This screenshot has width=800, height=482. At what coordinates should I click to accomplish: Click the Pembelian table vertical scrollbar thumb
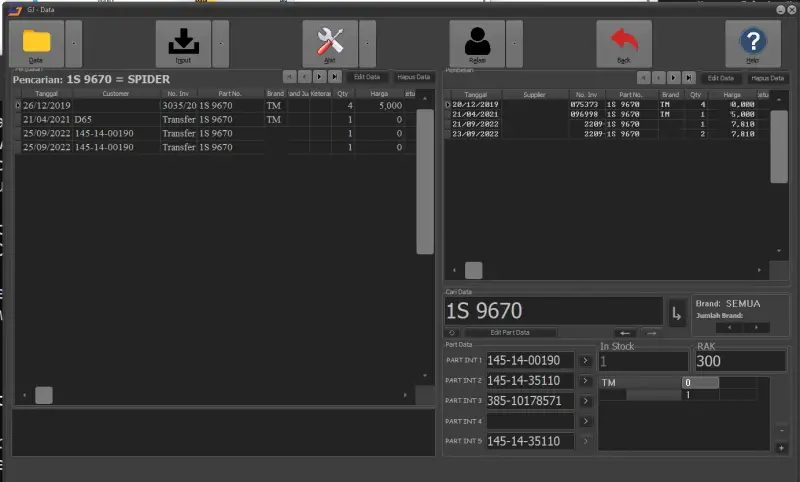(779, 146)
